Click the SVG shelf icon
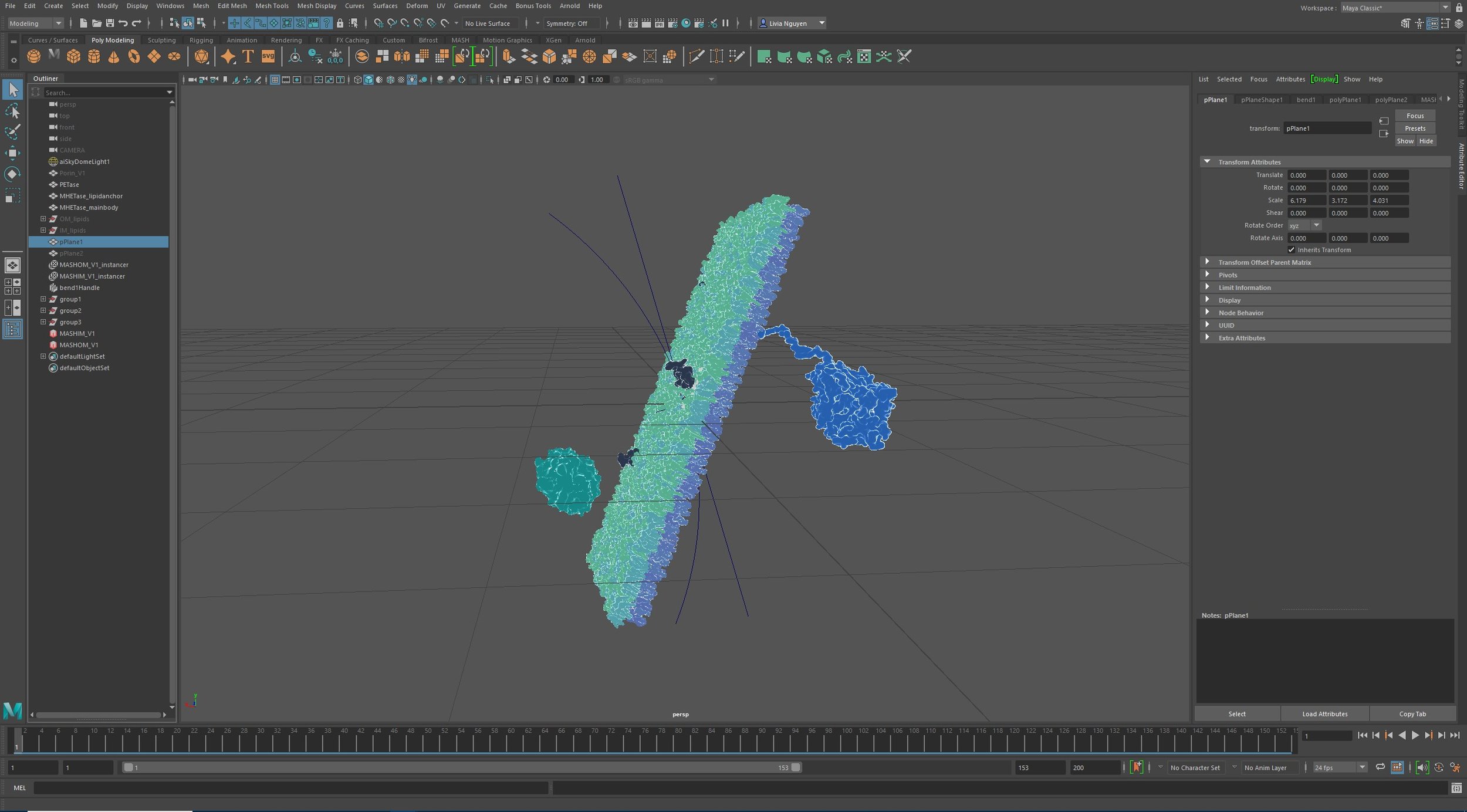This screenshot has height=812, width=1467. point(268,56)
